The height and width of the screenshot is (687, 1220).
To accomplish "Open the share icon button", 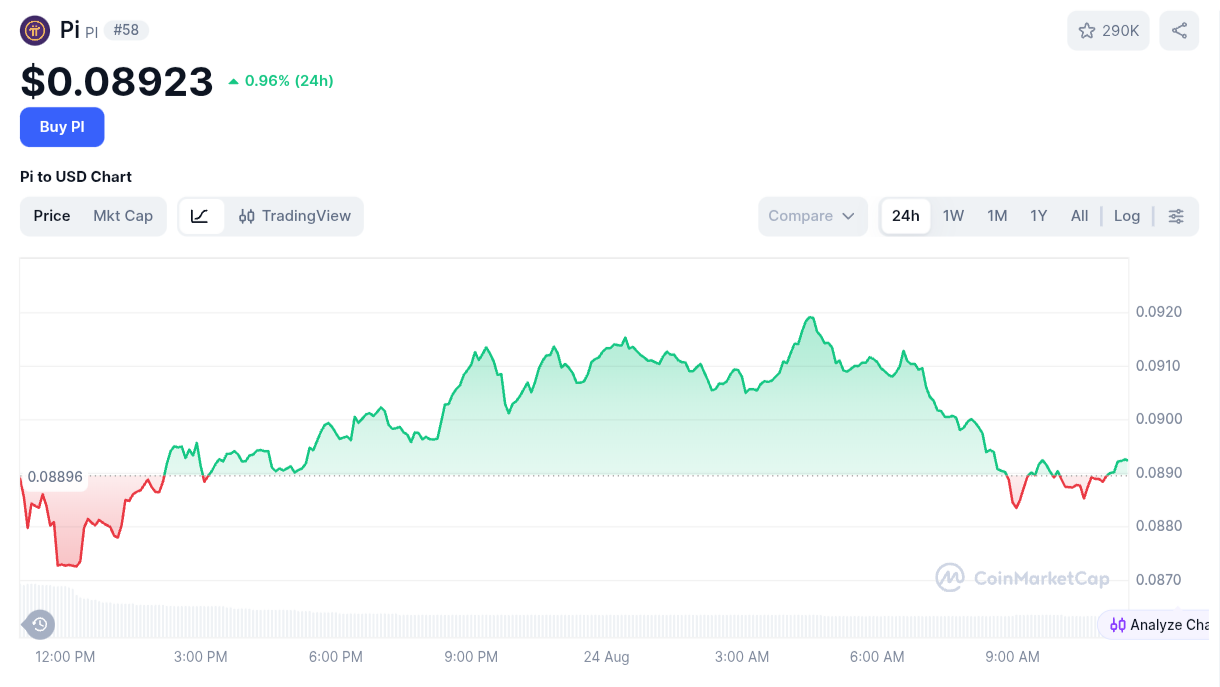I will (x=1179, y=31).
